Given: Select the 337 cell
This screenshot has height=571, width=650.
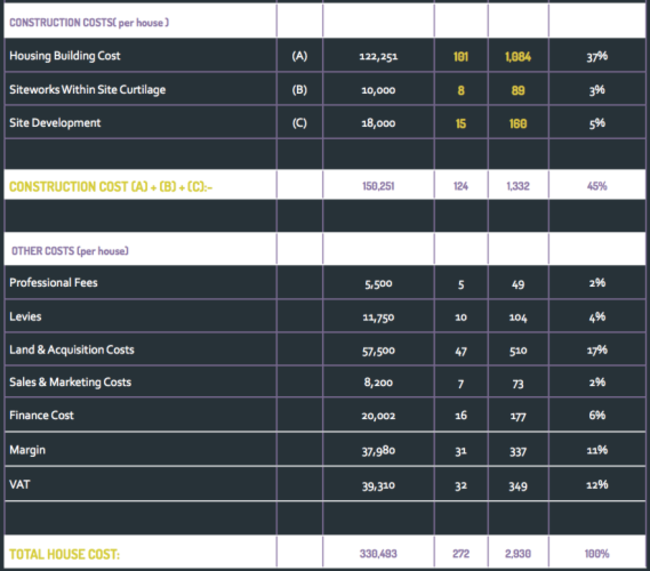Looking at the screenshot, I should click(x=518, y=452).
